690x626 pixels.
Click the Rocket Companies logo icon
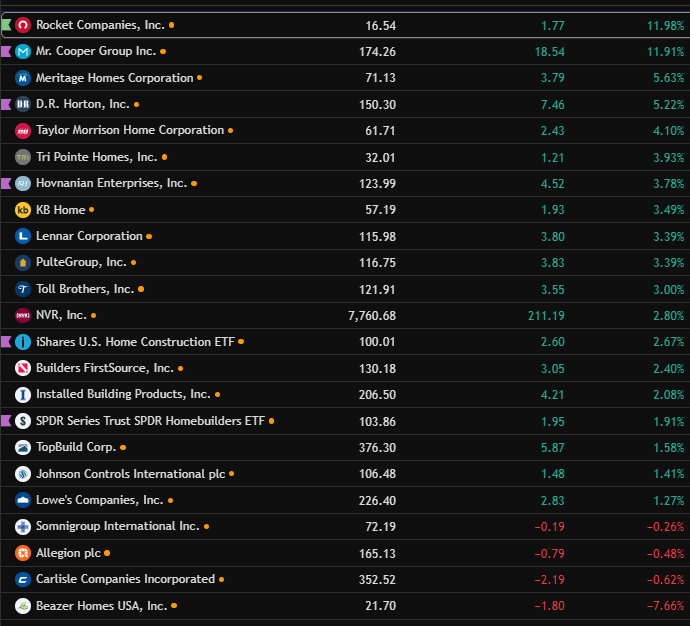23,25
